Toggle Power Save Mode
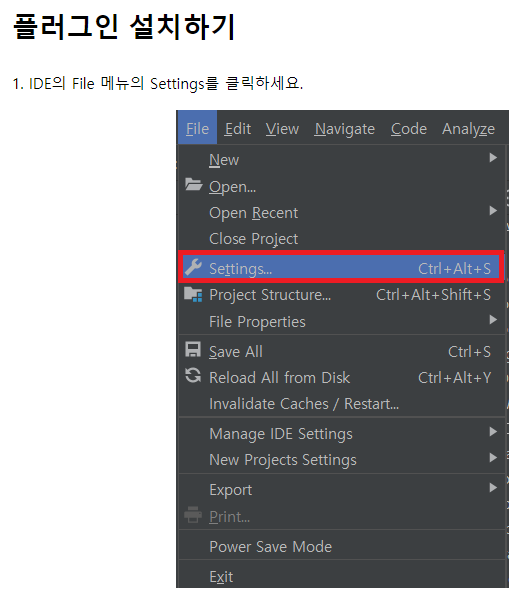 [x=341, y=546]
